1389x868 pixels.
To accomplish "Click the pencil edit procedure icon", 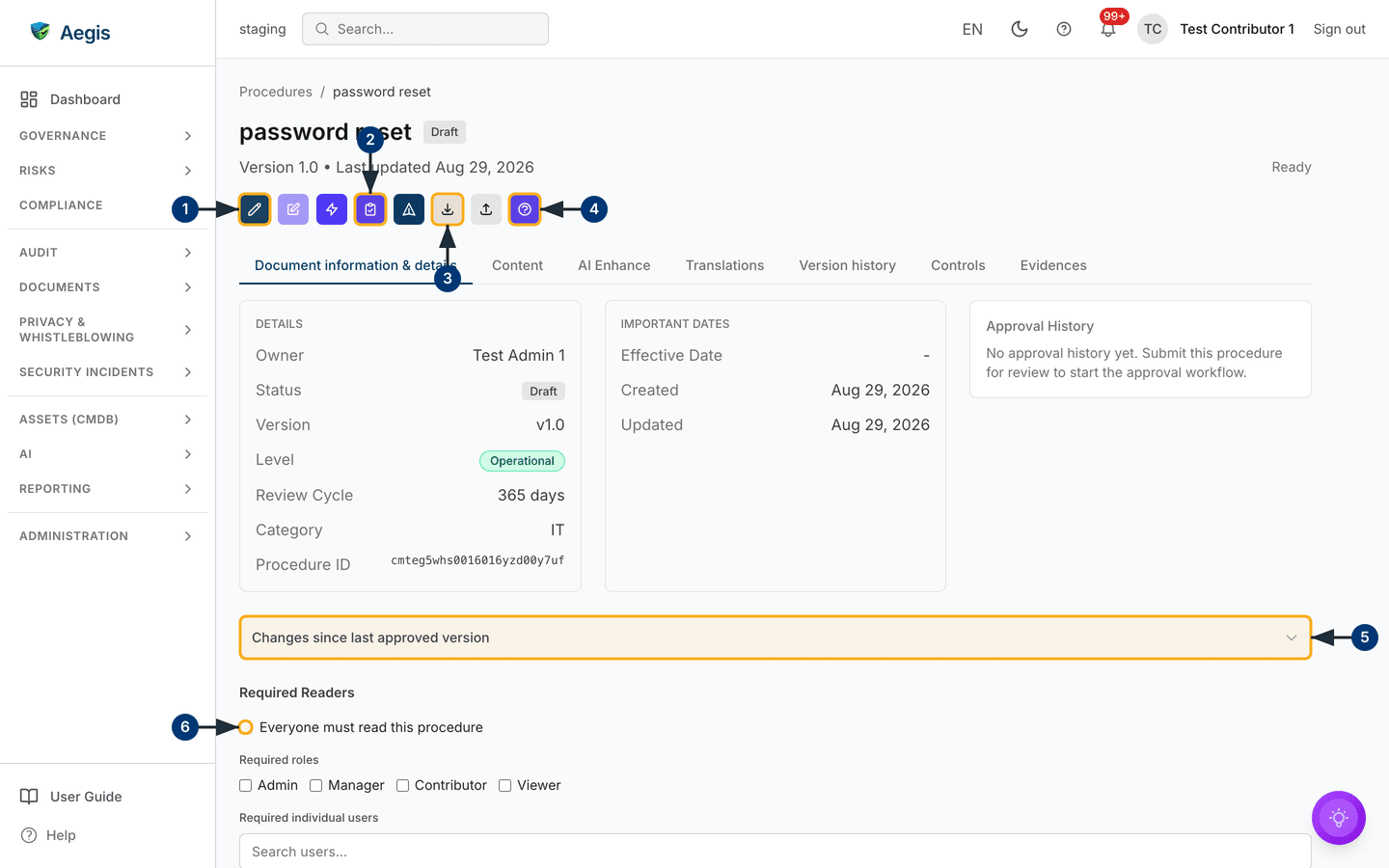I will [x=255, y=209].
